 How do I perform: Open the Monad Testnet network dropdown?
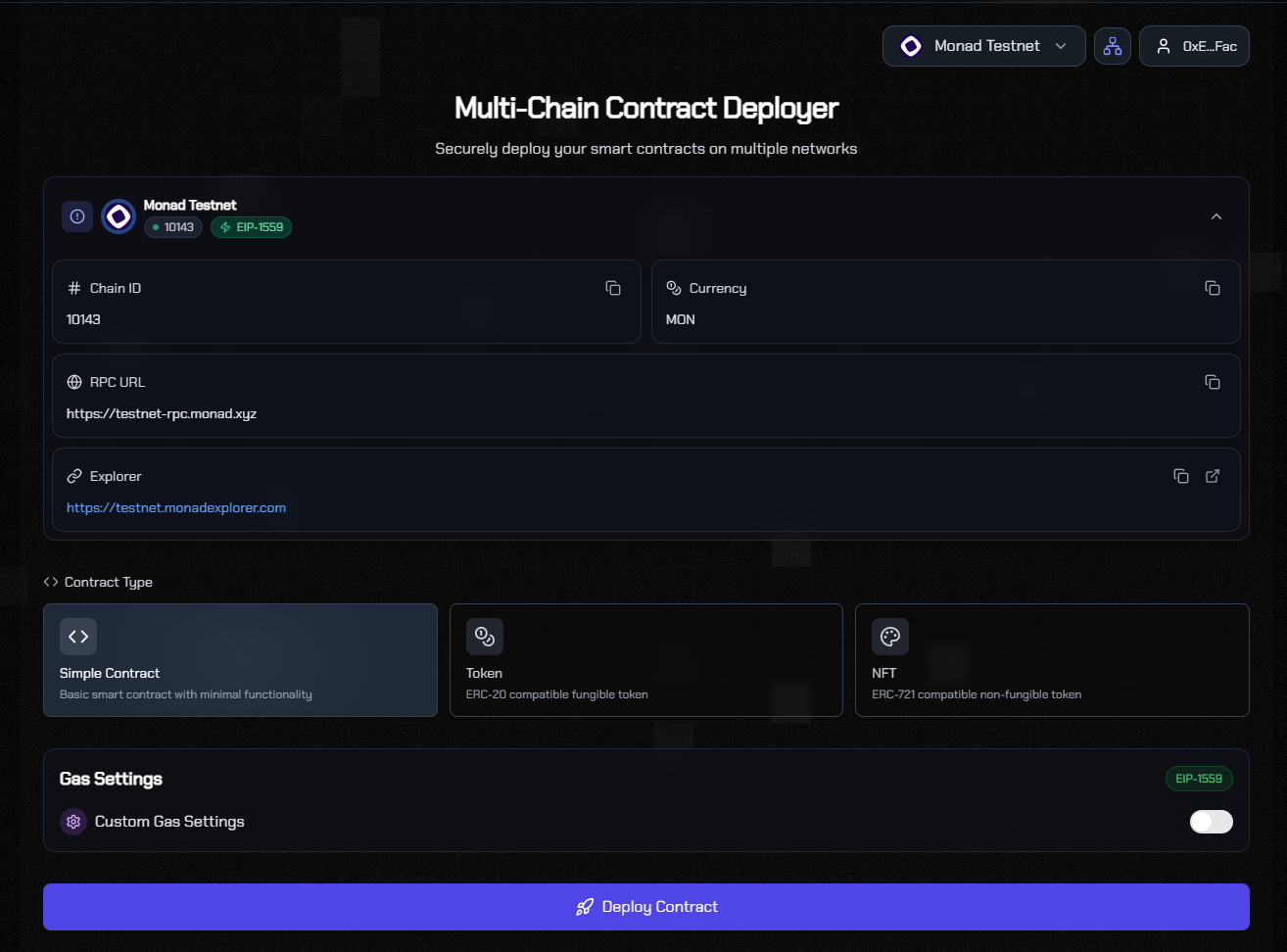[x=983, y=46]
